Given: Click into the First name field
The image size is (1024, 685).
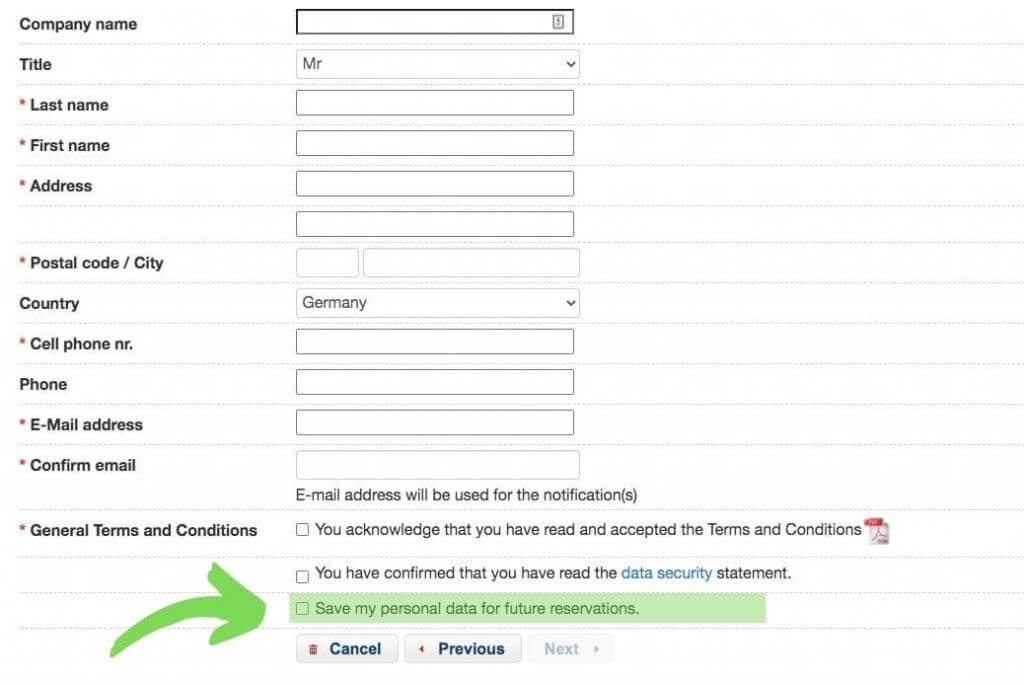Looking at the screenshot, I should pos(435,144).
